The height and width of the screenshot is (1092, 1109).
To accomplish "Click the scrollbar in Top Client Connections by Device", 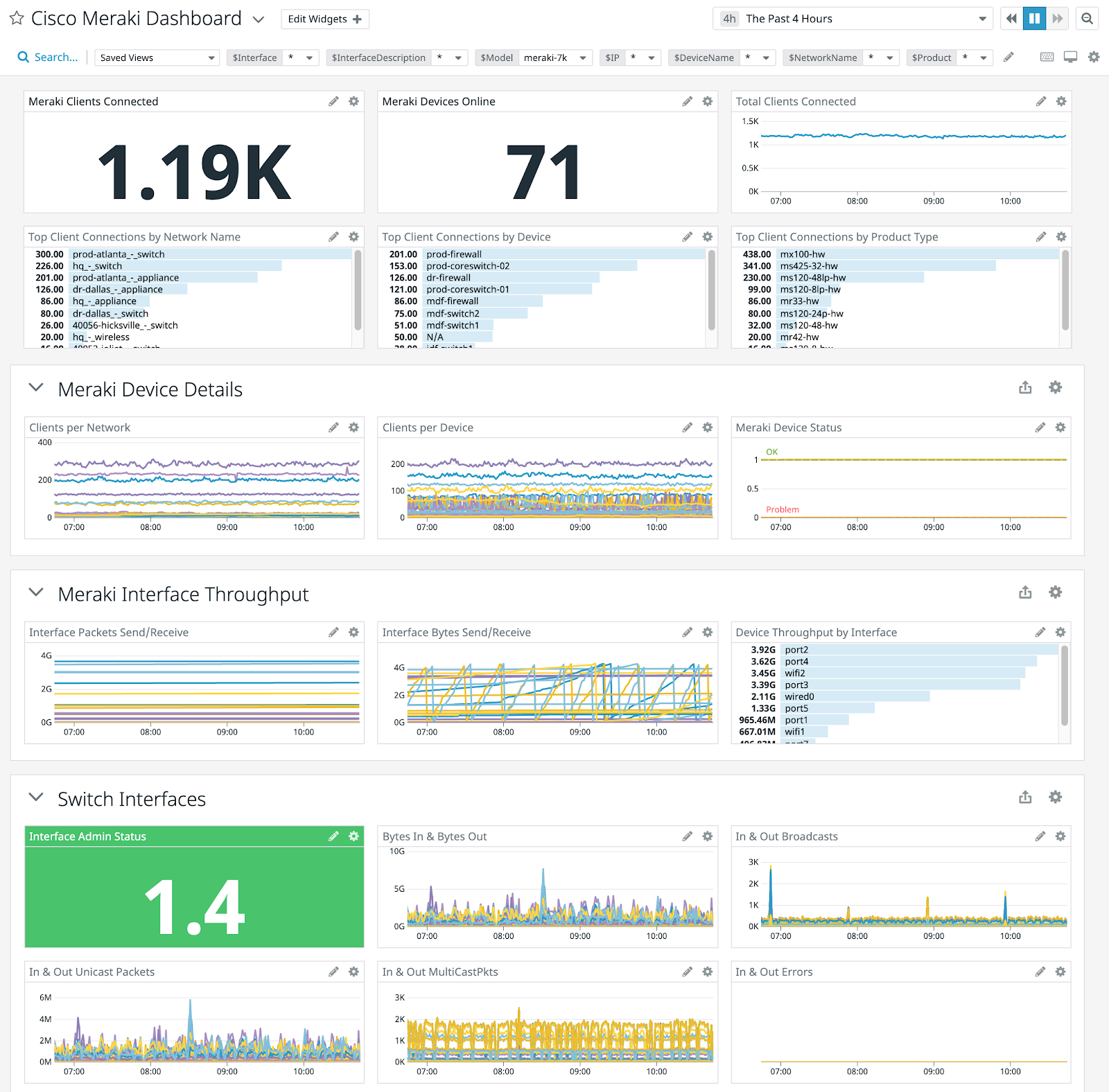I will (711, 290).
